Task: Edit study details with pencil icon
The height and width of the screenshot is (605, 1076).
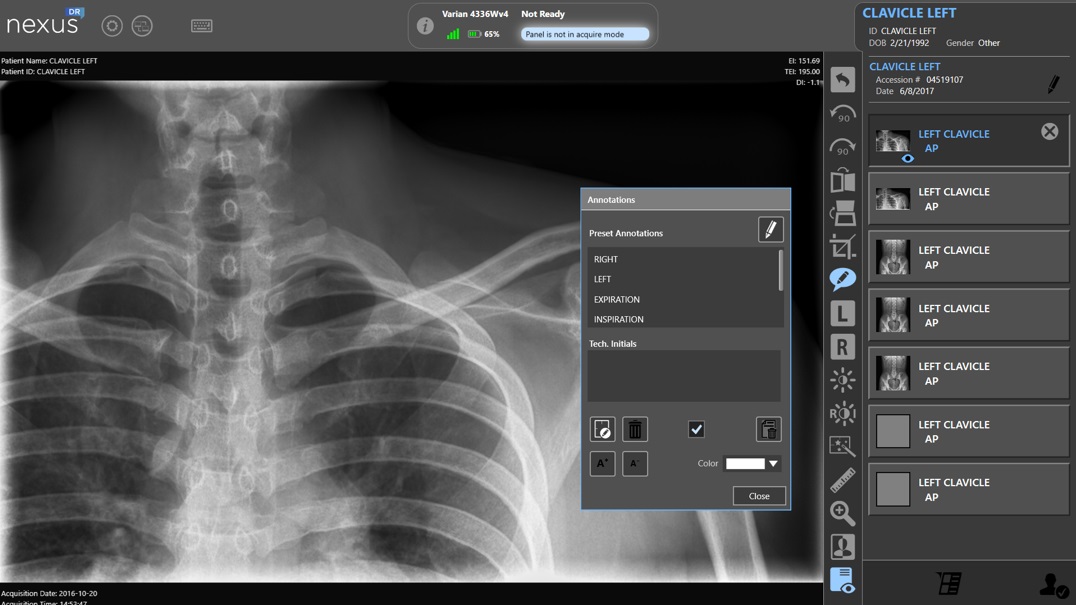Action: pyautogui.click(x=1053, y=84)
